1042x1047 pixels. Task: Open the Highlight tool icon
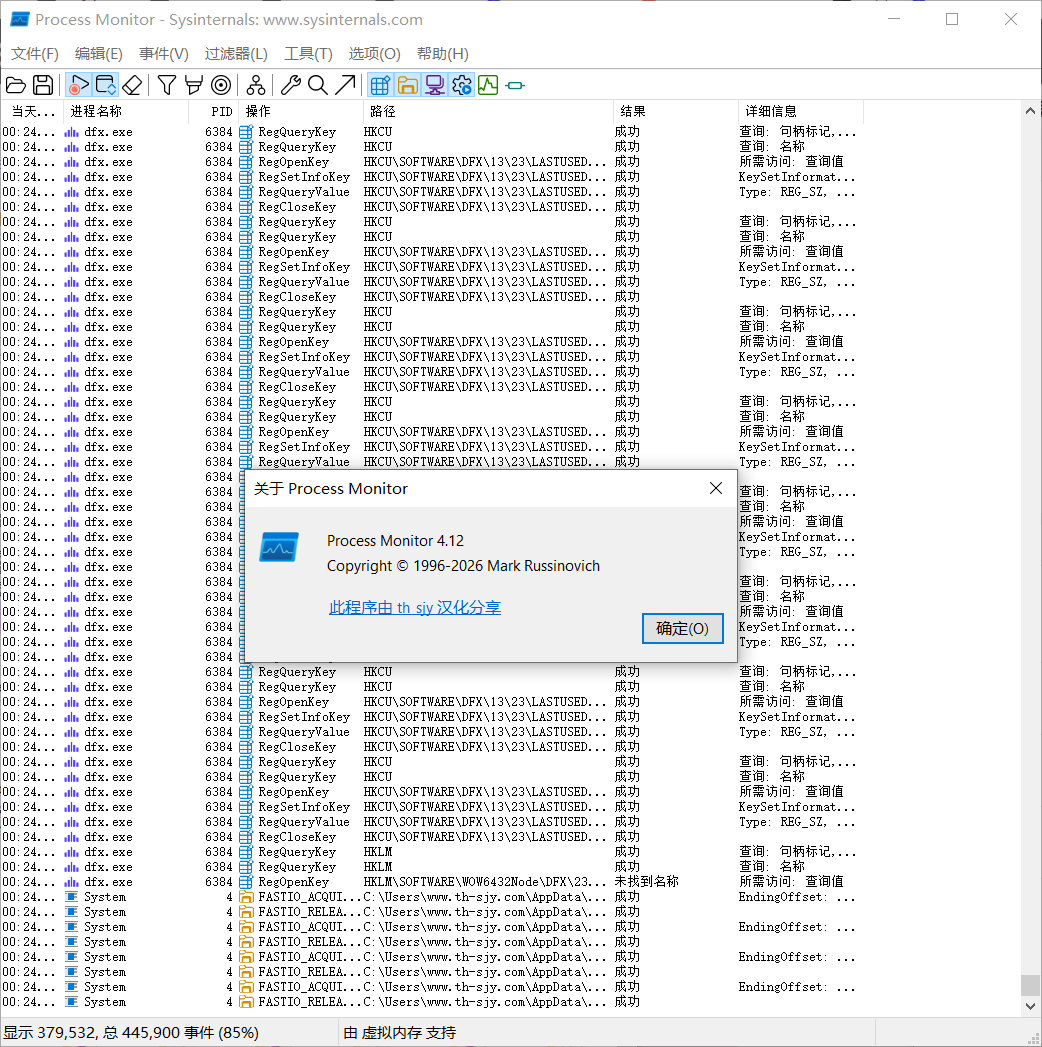tap(194, 85)
